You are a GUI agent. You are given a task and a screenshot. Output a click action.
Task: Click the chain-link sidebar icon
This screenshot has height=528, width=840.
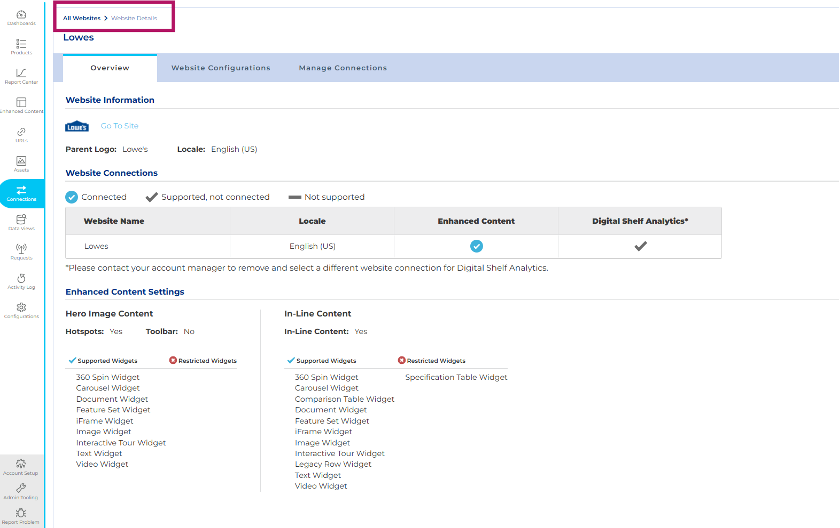(x=21, y=132)
